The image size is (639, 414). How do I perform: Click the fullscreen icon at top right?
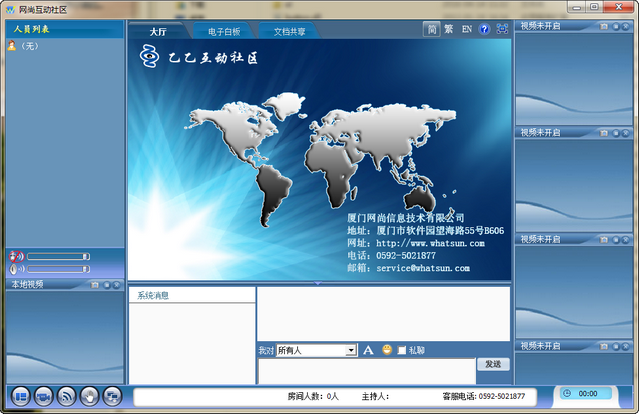502,30
